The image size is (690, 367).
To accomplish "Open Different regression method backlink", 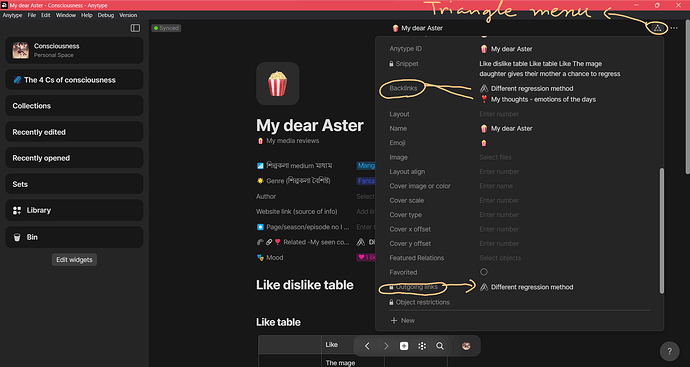I will click(527, 88).
